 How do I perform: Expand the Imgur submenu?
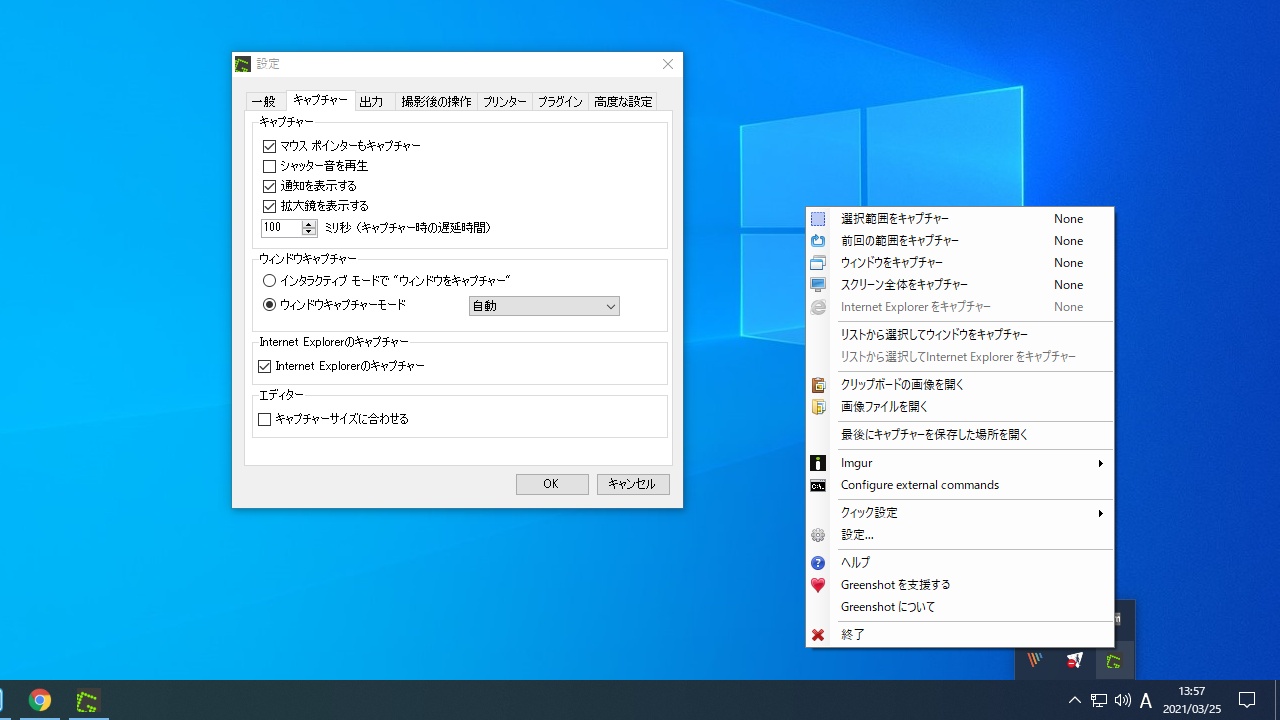[x=1100, y=463]
